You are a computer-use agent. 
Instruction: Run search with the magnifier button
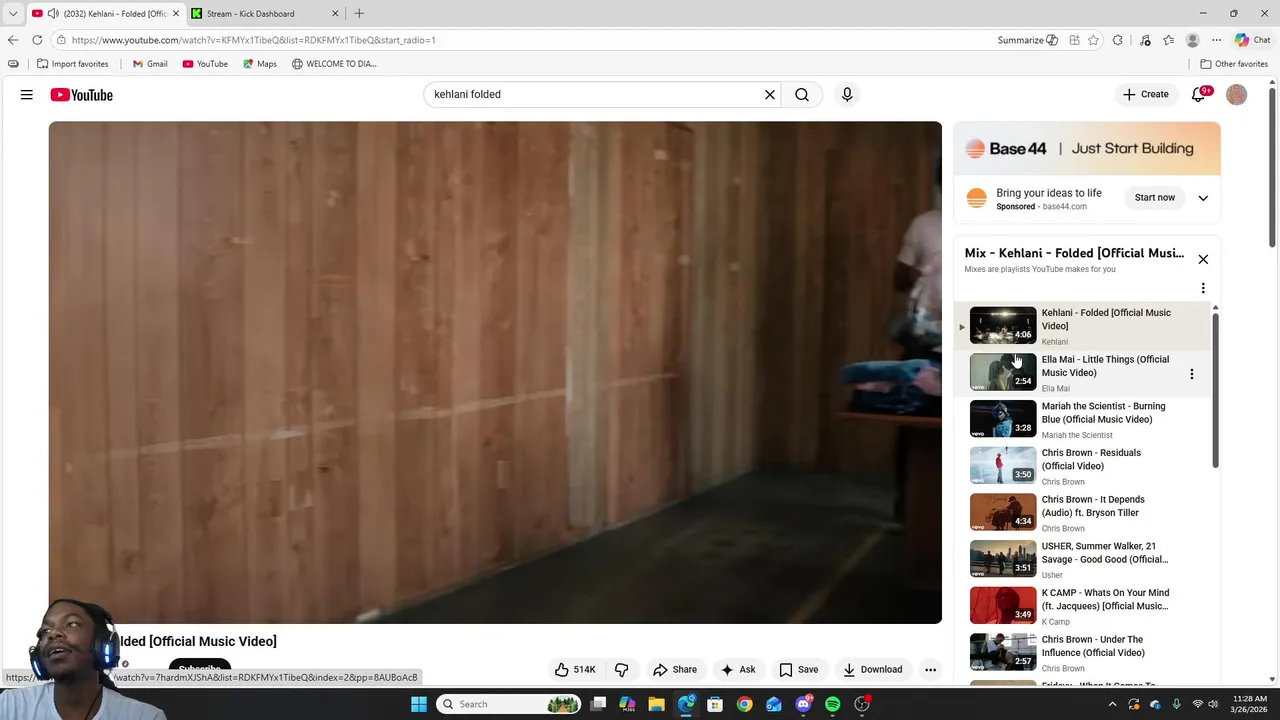pos(802,95)
